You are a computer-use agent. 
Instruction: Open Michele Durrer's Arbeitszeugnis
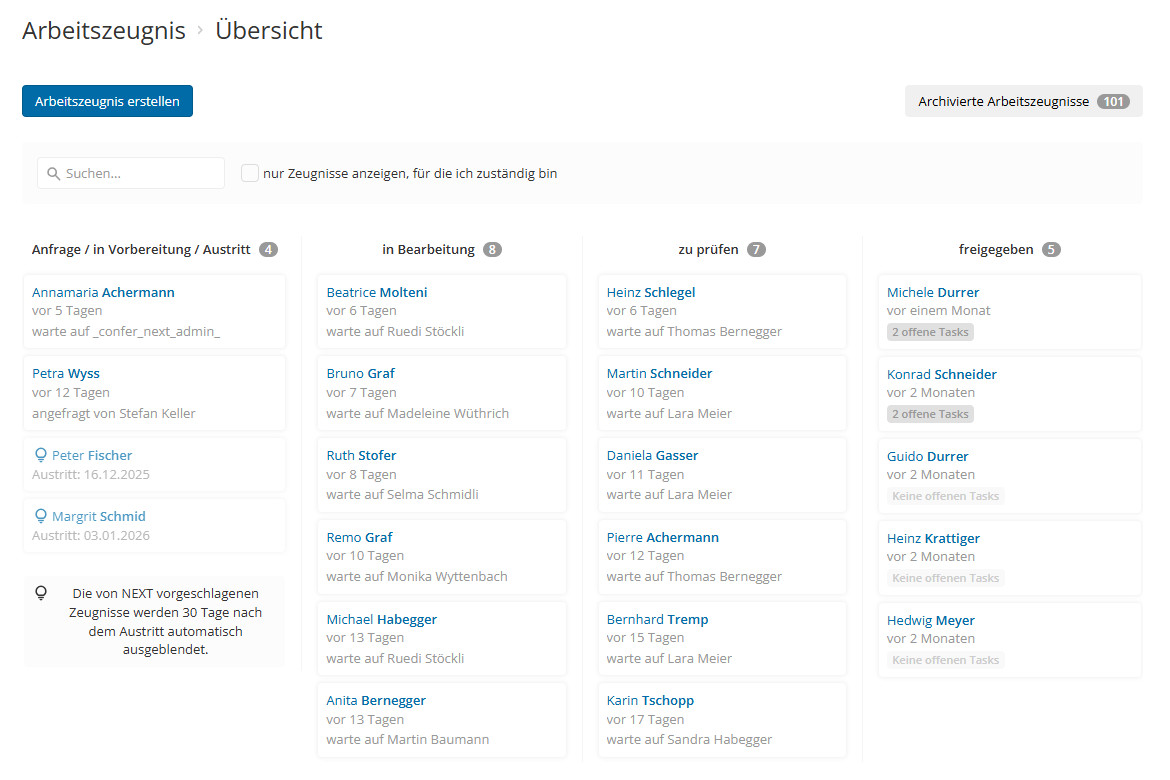point(933,292)
